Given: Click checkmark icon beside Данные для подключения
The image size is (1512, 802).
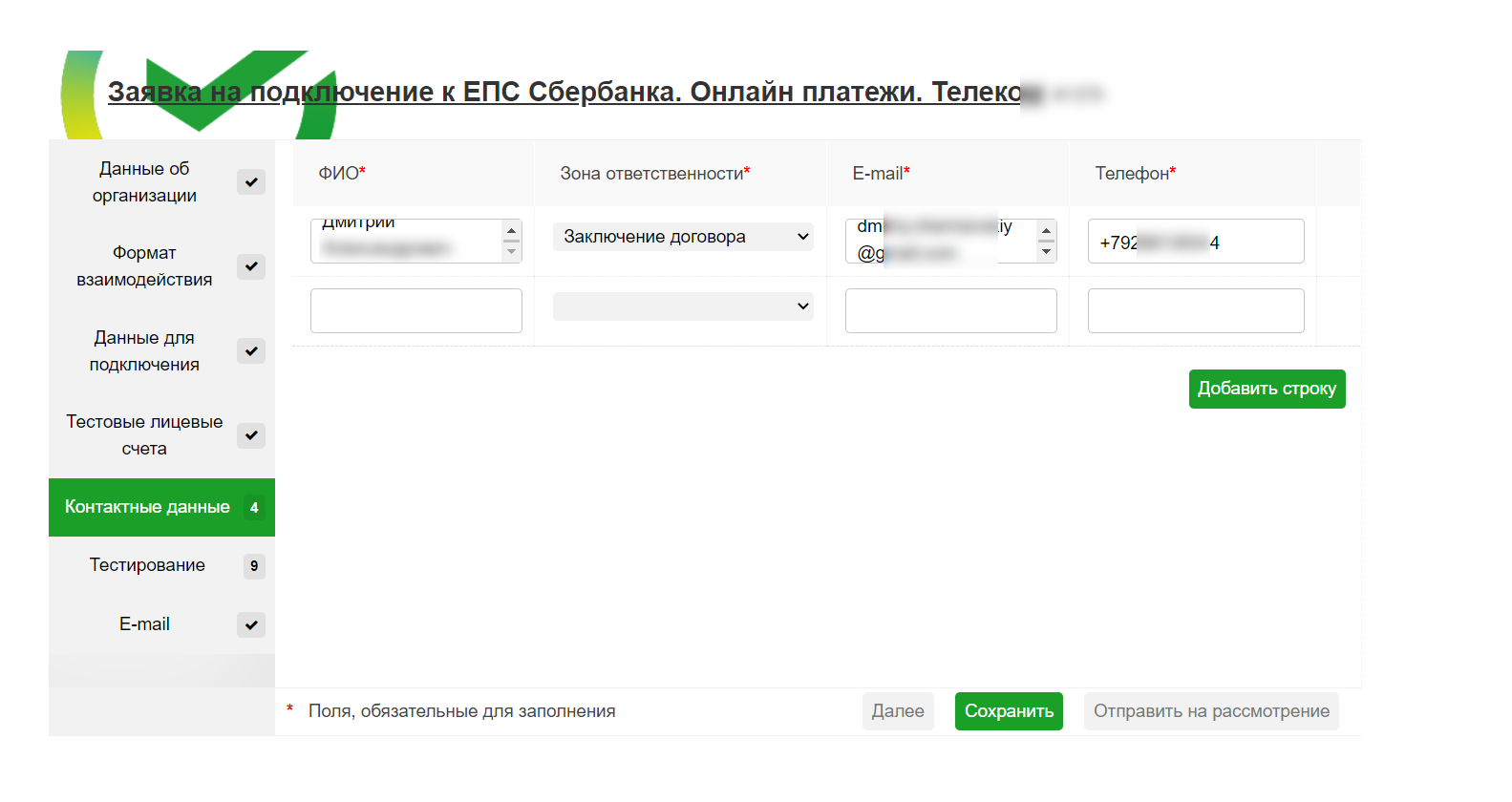Looking at the screenshot, I should click(250, 351).
